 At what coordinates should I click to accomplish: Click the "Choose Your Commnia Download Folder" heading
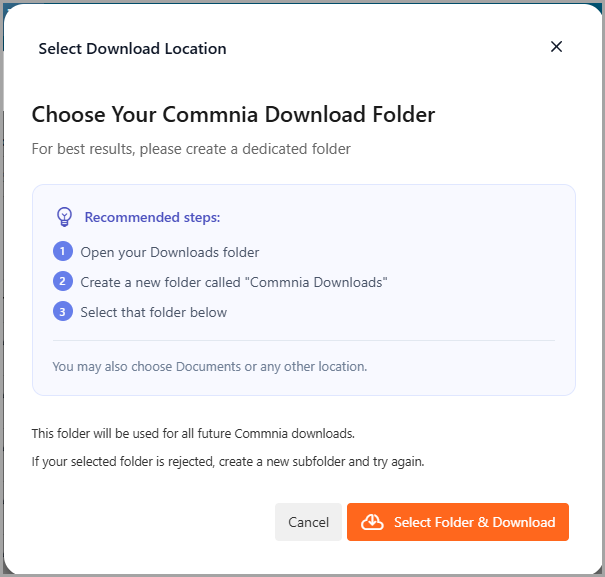click(233, 114)
